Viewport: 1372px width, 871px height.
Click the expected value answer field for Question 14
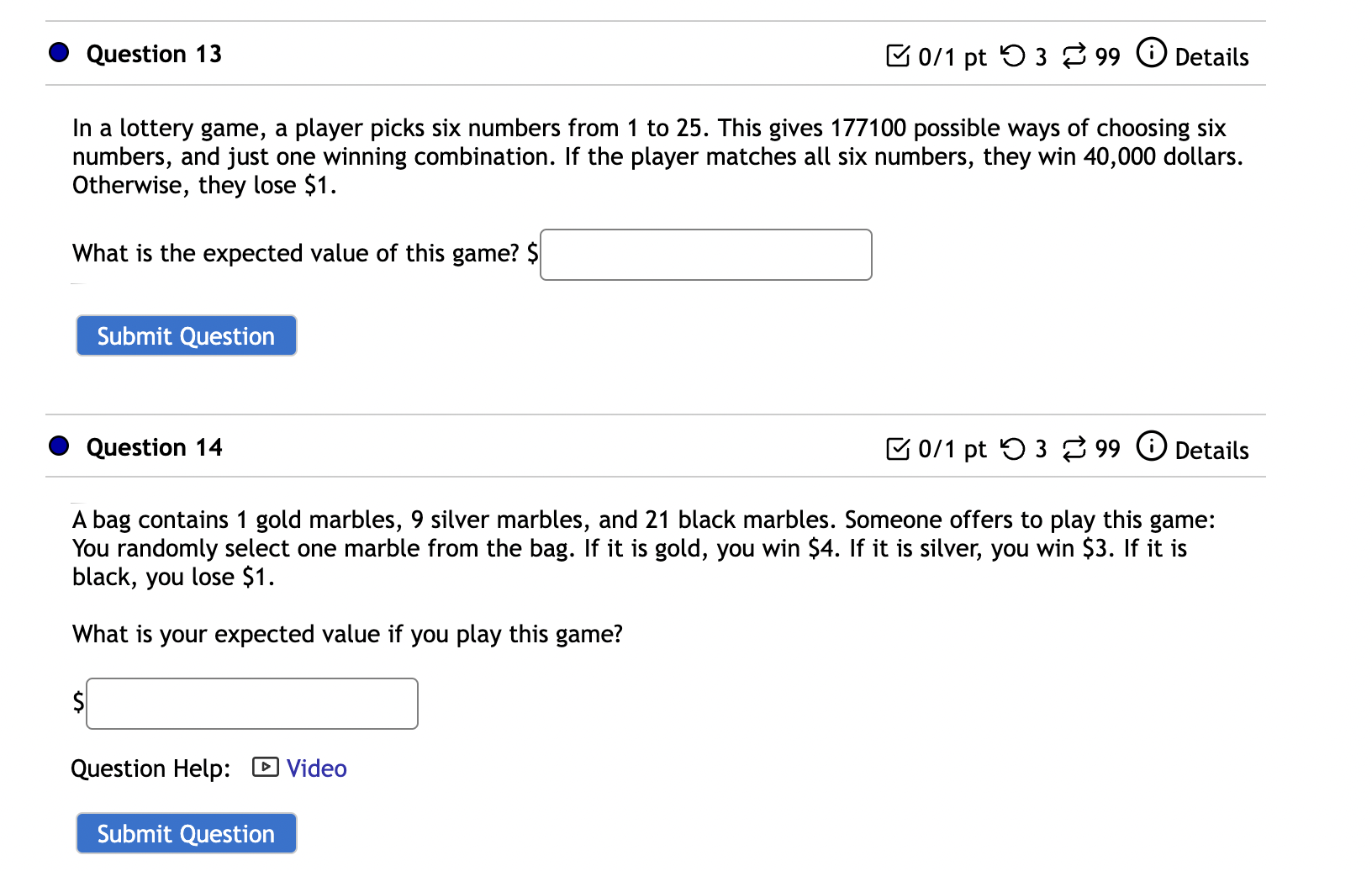251,703
